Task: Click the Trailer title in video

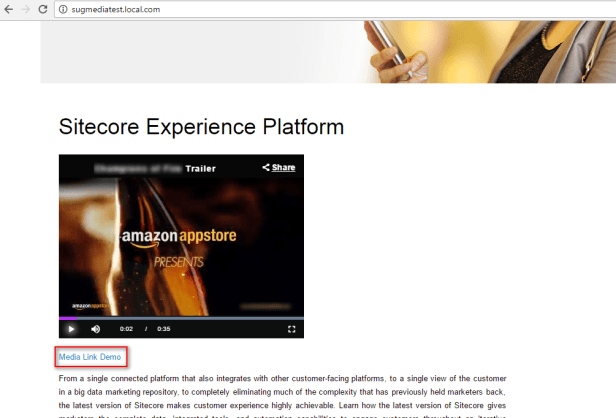Action: (200, 169)
